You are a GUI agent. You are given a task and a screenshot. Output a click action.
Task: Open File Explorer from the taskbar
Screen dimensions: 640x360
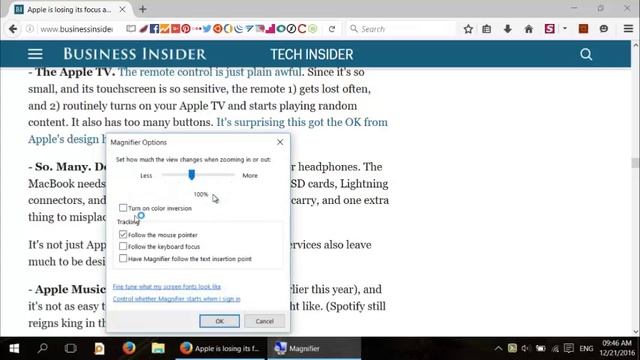click(158, 348)
